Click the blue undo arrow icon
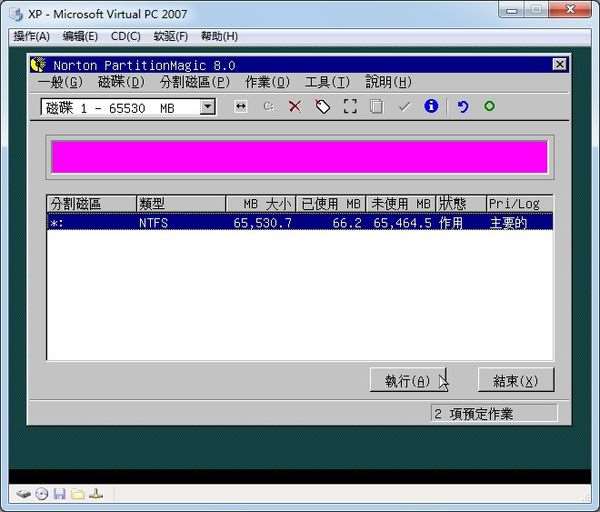Screen dimensions: 600x512 [x=463, y=106]
